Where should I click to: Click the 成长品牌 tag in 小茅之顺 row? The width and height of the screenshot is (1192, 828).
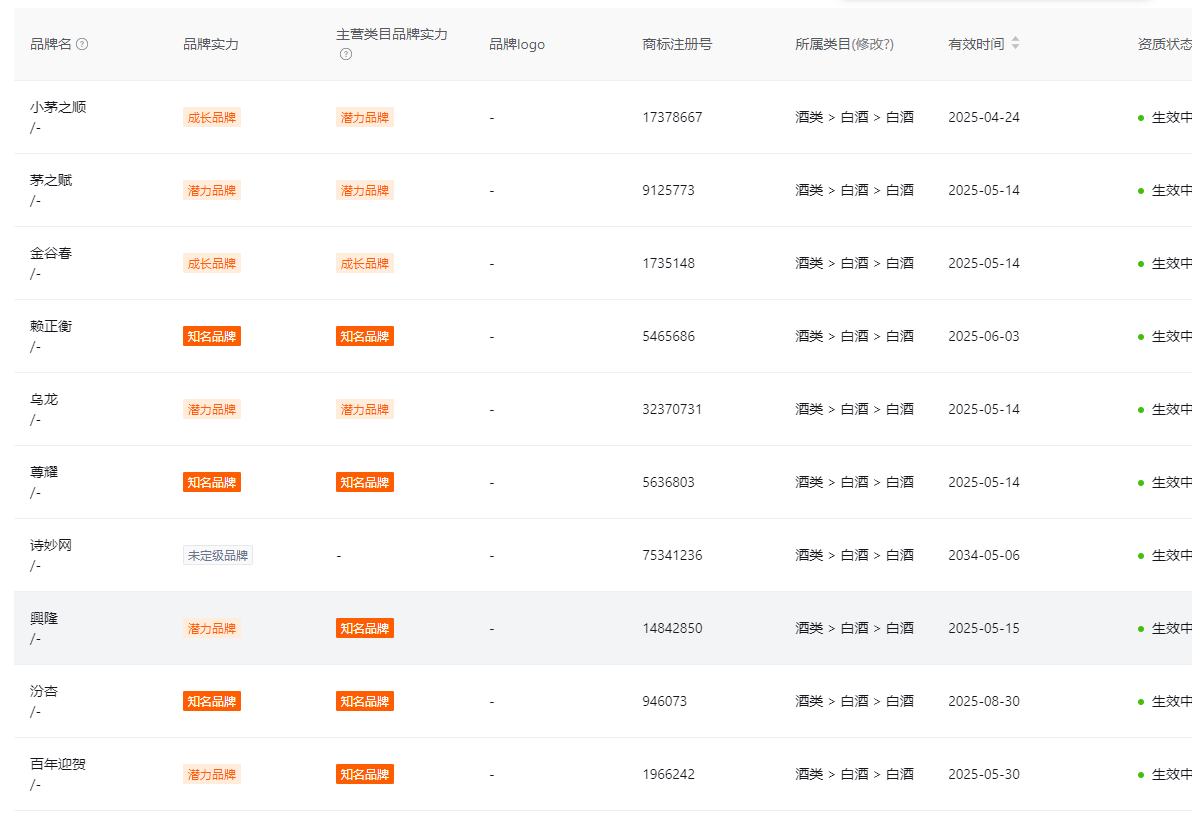coord(211,117)
